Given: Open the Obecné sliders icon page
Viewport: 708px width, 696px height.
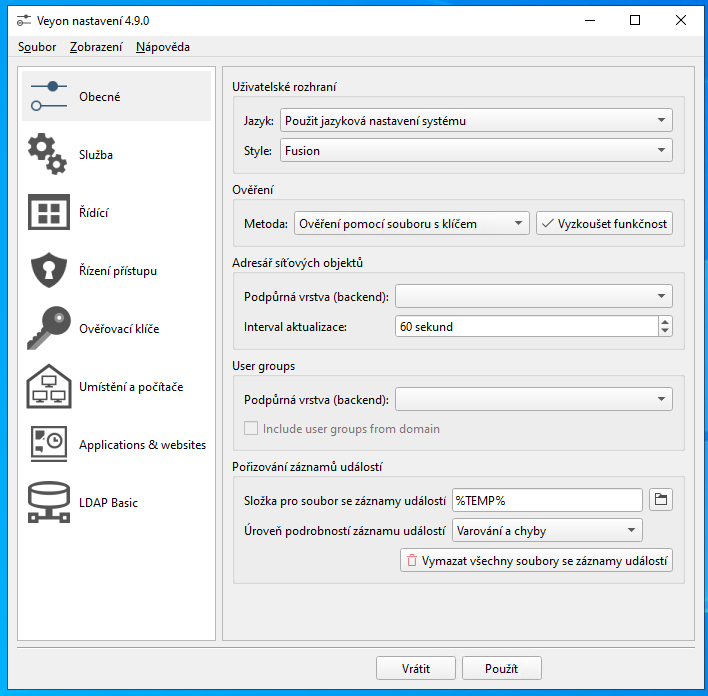Looking at the screenshot, I should 49,97.
